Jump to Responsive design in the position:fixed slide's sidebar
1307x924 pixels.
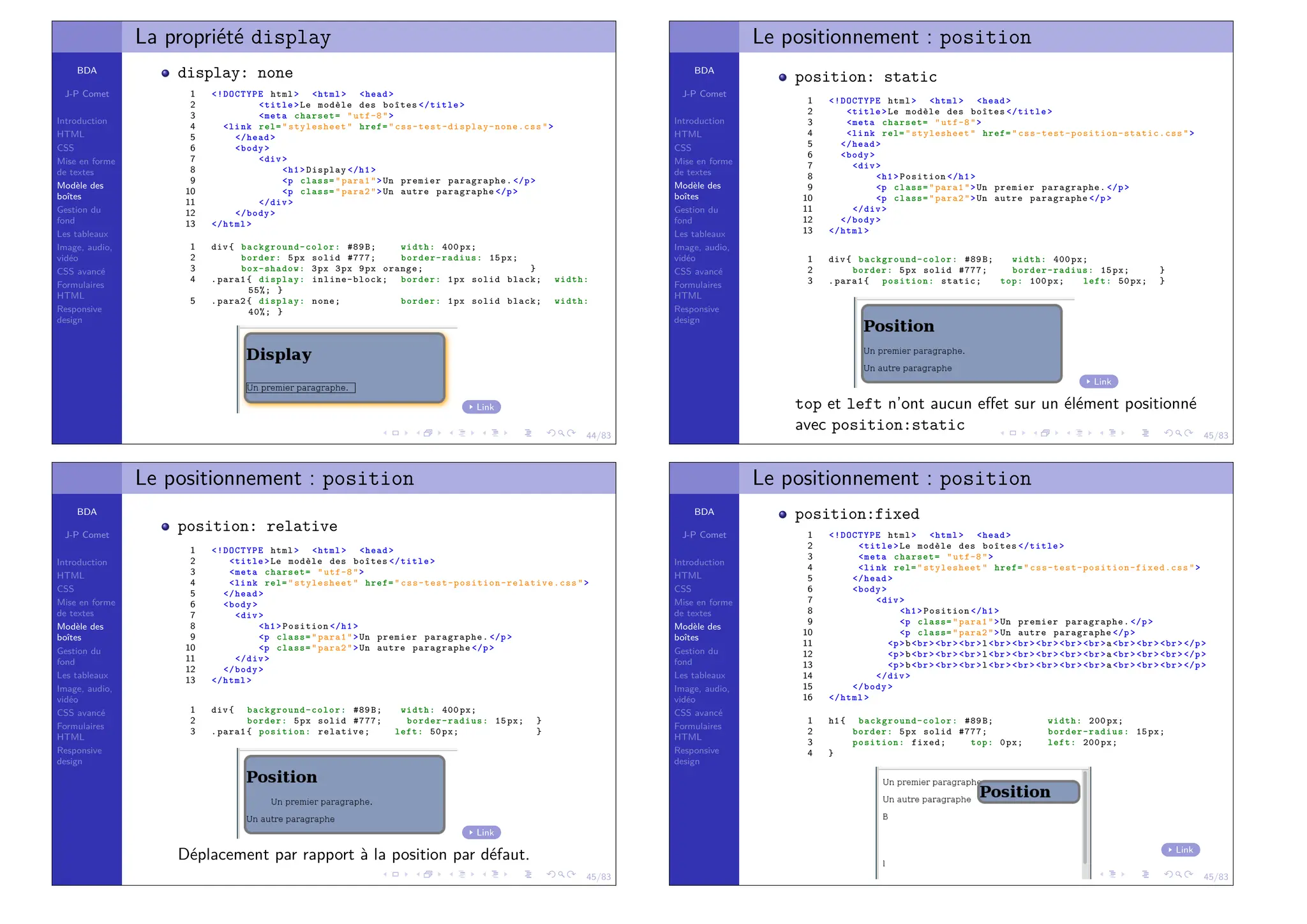click(696, 756)
